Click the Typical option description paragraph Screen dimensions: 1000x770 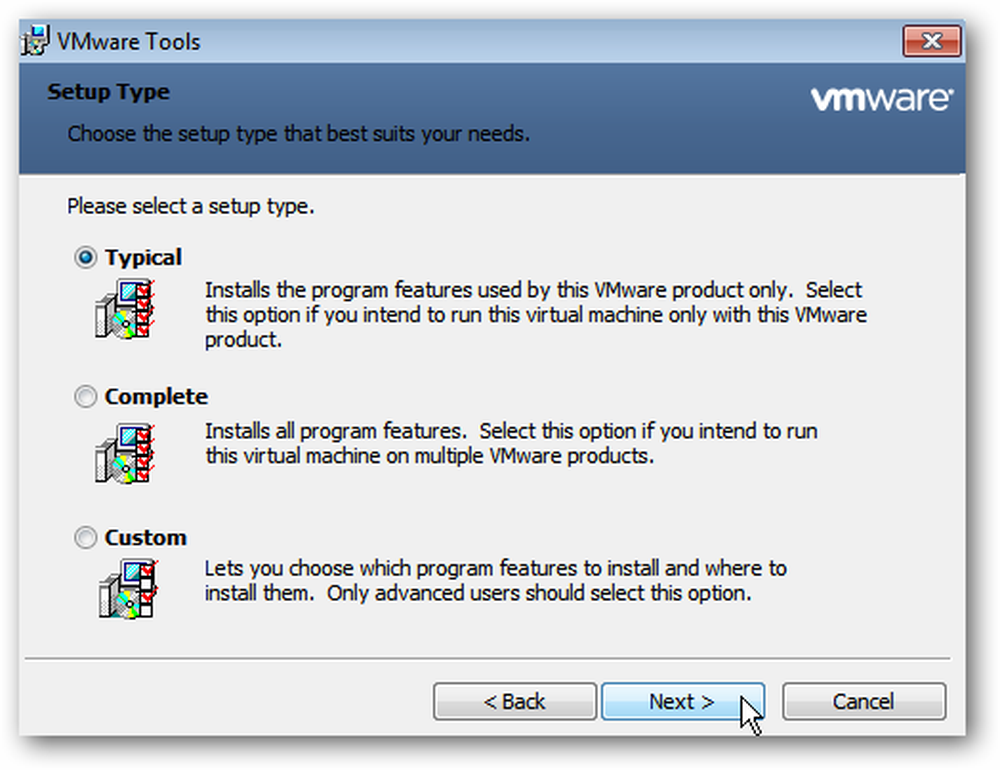(536, 315)
